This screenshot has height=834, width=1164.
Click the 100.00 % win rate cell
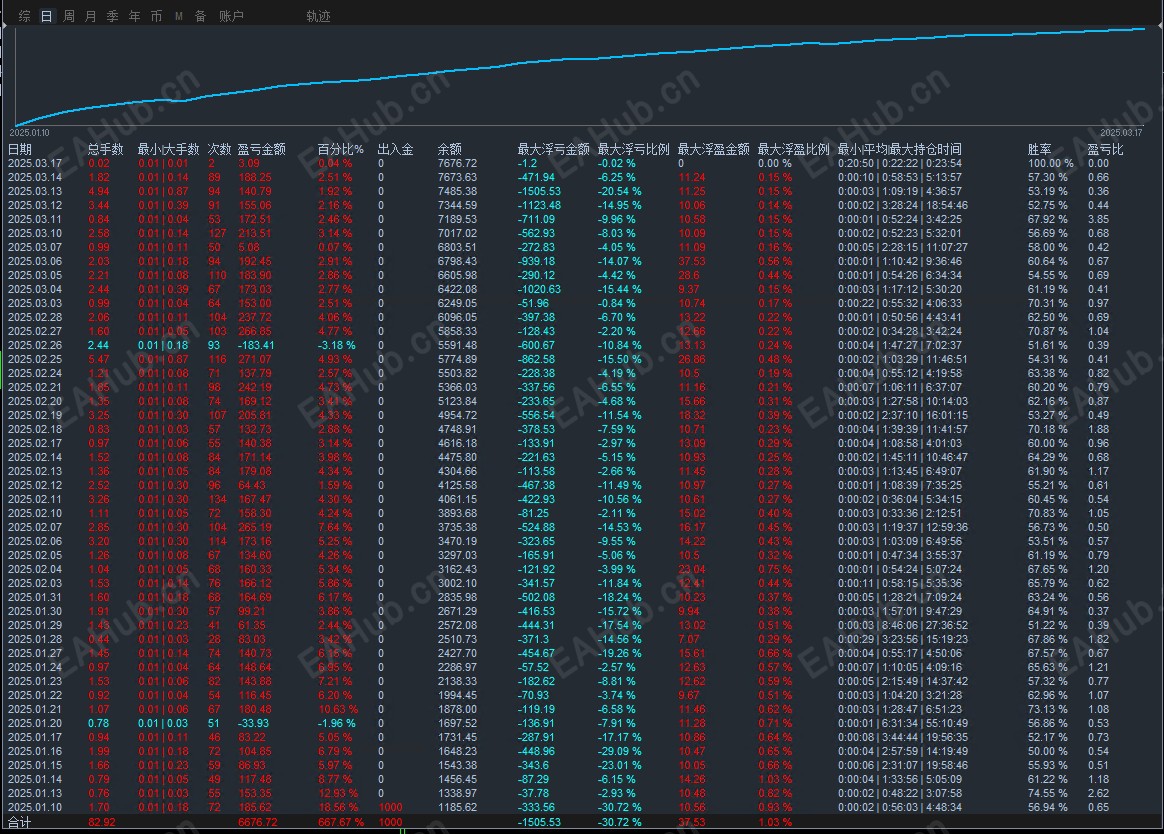point(1050,163)
